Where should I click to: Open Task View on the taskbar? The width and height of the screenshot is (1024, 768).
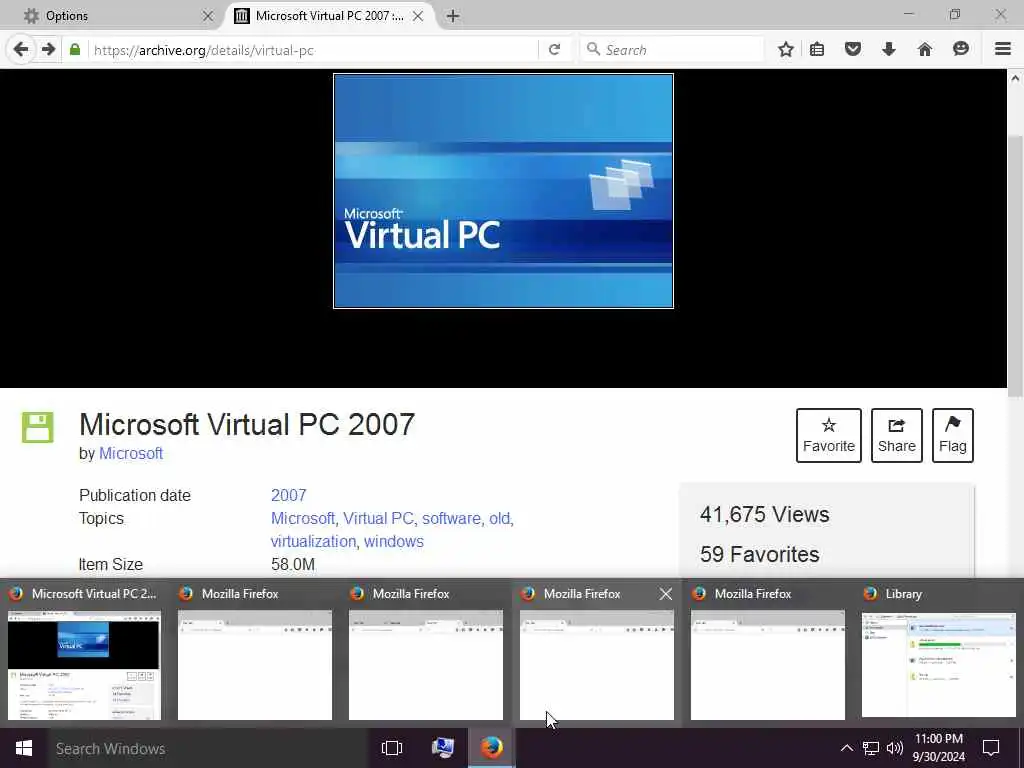[392, 748]
